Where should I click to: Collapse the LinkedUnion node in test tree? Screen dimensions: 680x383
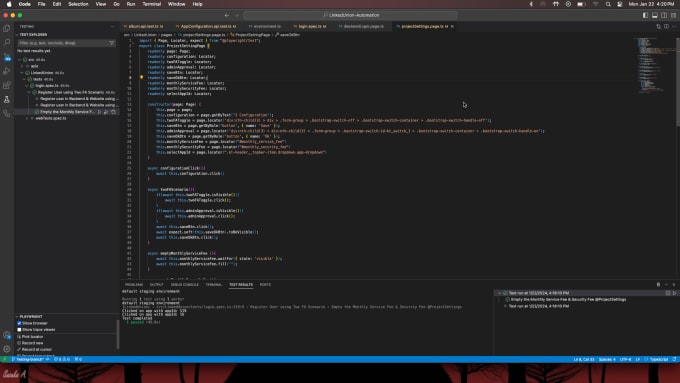tap(23, 73)
